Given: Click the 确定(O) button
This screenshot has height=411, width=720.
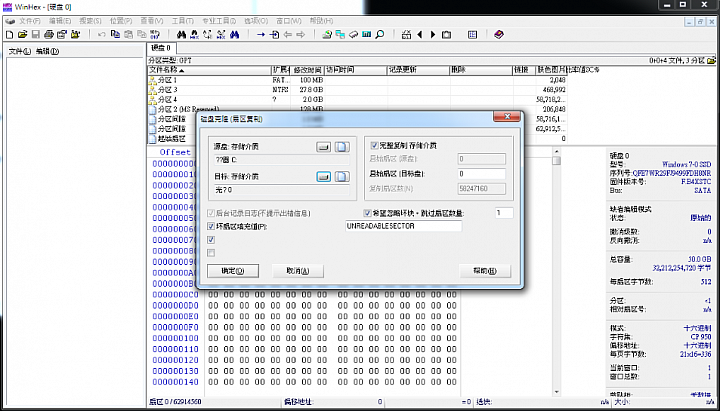Looking at the screenshot, I should point(231,270).
